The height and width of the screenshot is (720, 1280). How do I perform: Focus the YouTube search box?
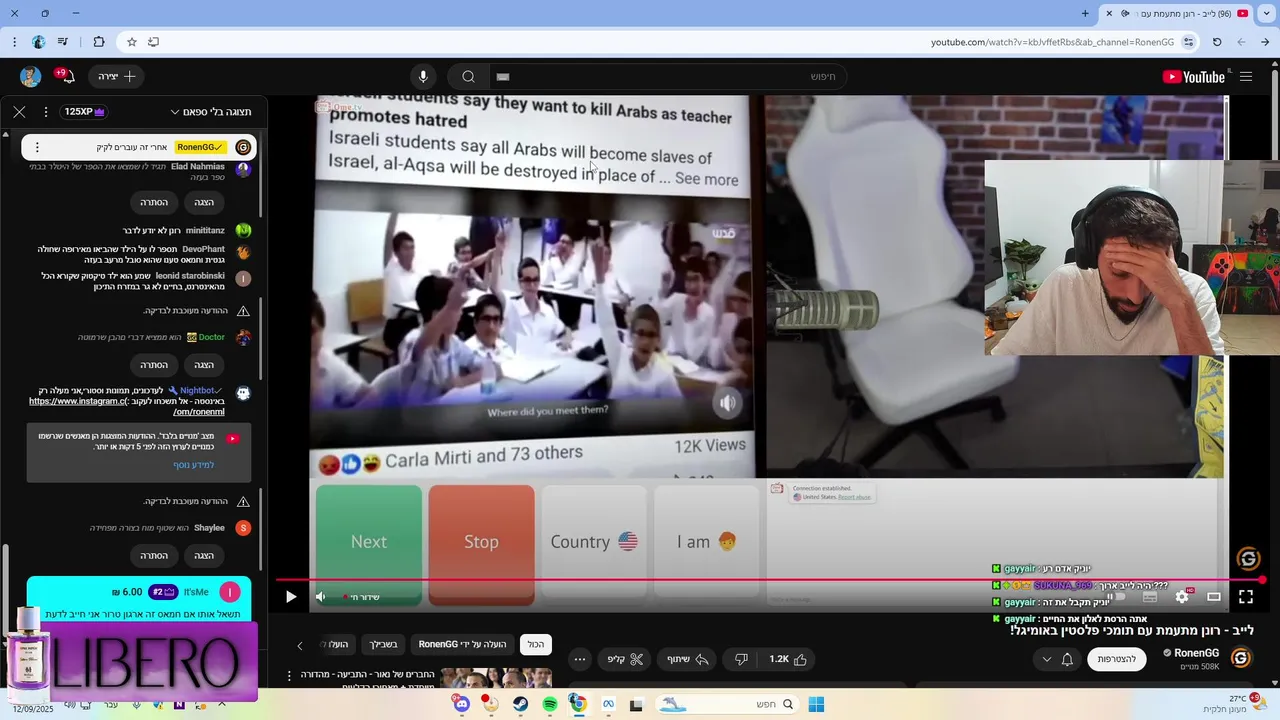click(667, 77)
